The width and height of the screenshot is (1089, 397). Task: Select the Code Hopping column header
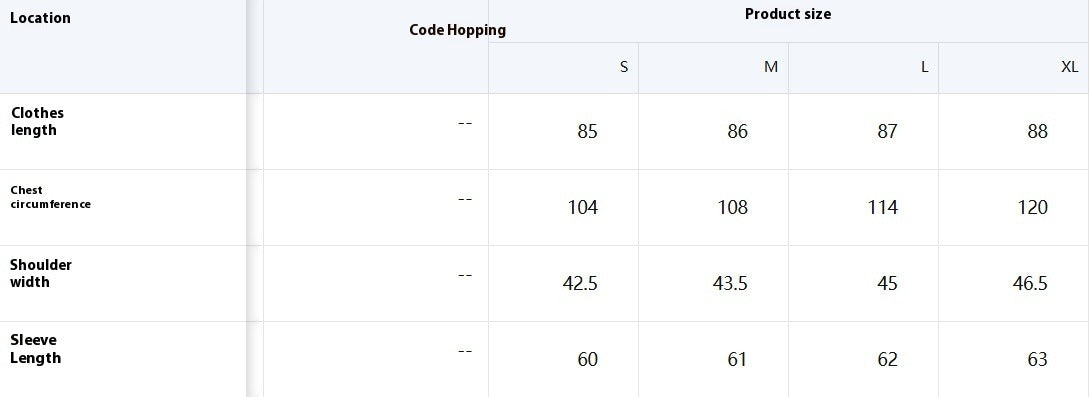click(458, 30)
